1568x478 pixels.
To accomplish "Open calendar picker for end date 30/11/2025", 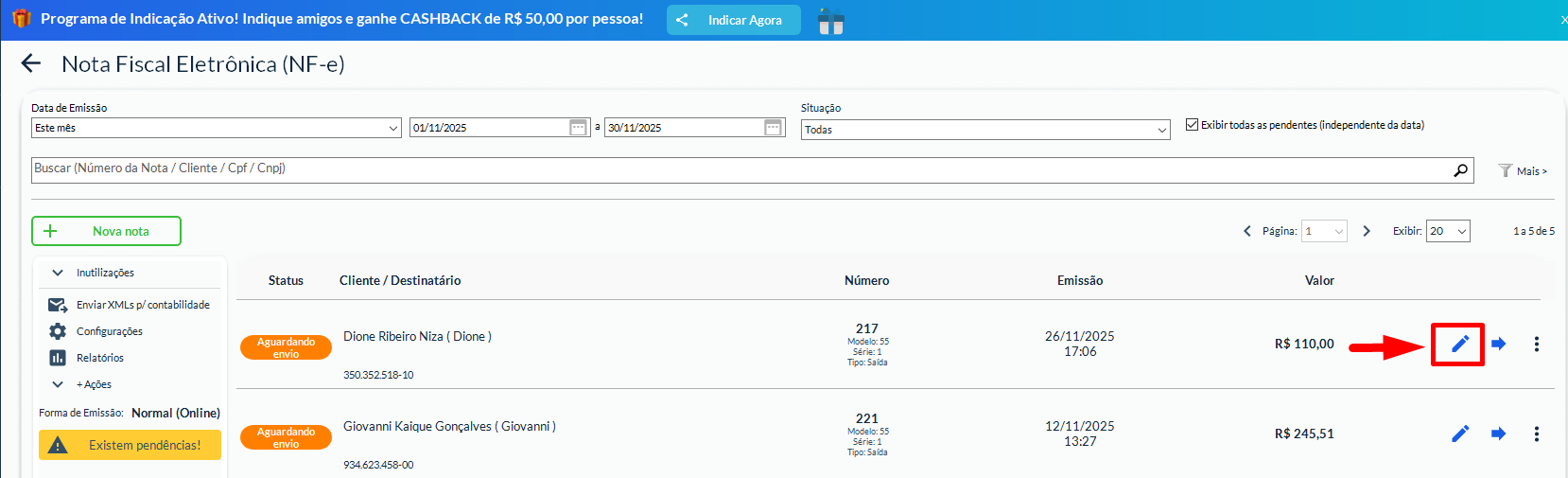I will coord(773,128).
